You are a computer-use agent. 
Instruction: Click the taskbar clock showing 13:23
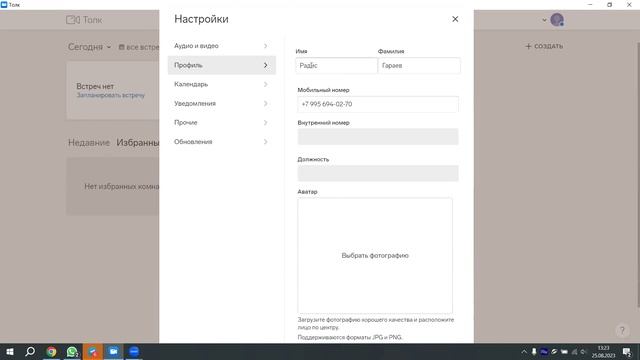[603, 351]
